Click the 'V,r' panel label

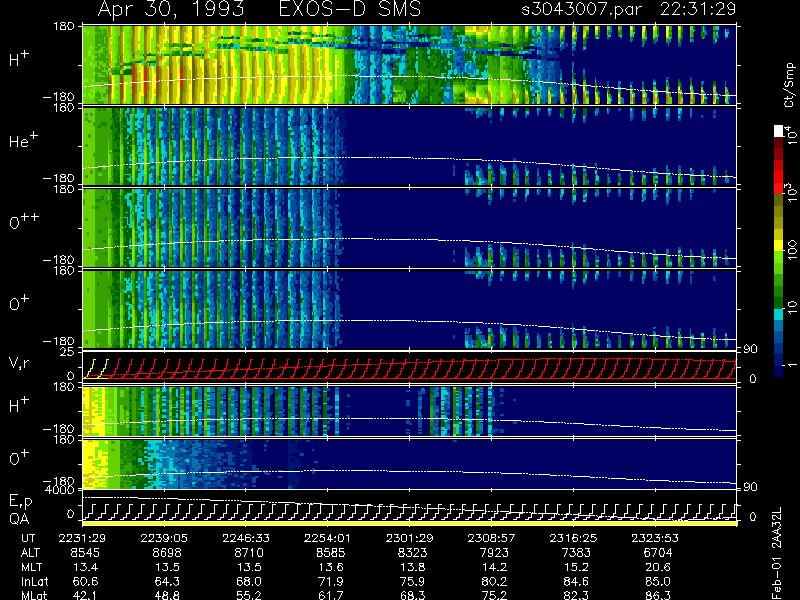click(19, 363)
